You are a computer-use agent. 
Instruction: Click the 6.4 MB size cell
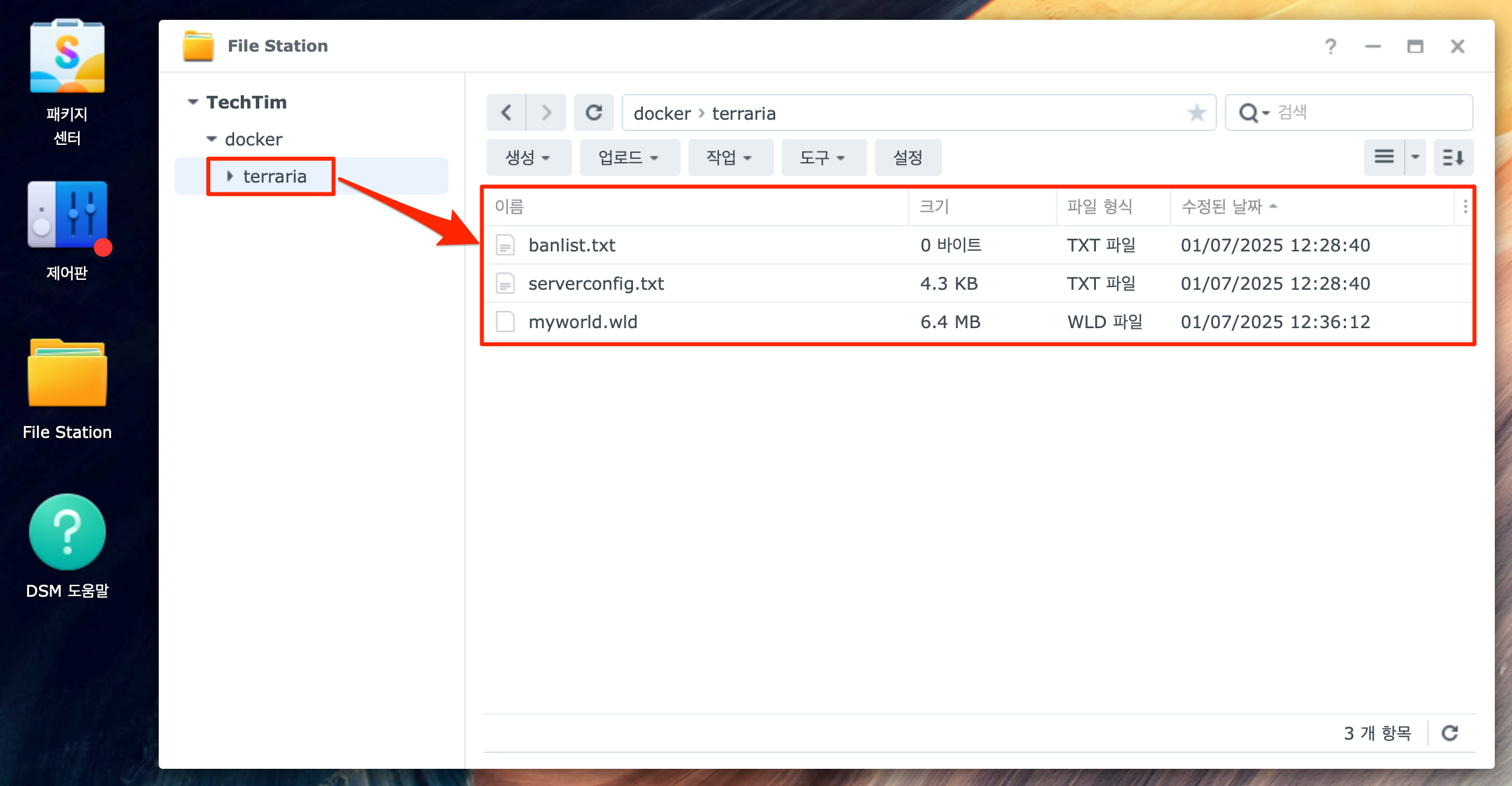pos(950,322)
